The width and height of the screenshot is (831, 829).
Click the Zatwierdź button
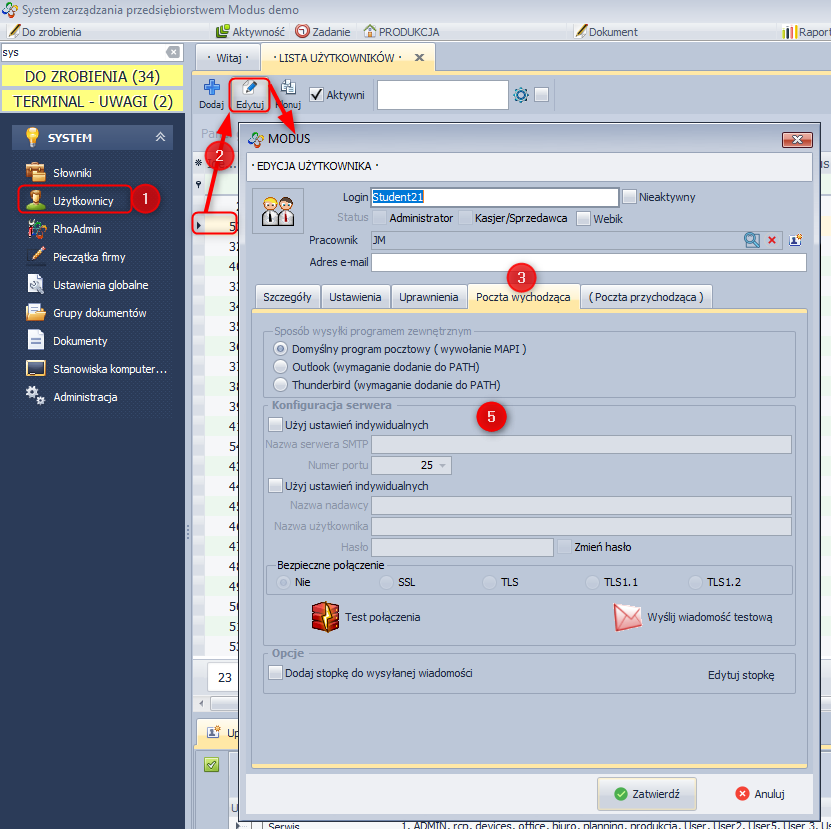point(646,793)
